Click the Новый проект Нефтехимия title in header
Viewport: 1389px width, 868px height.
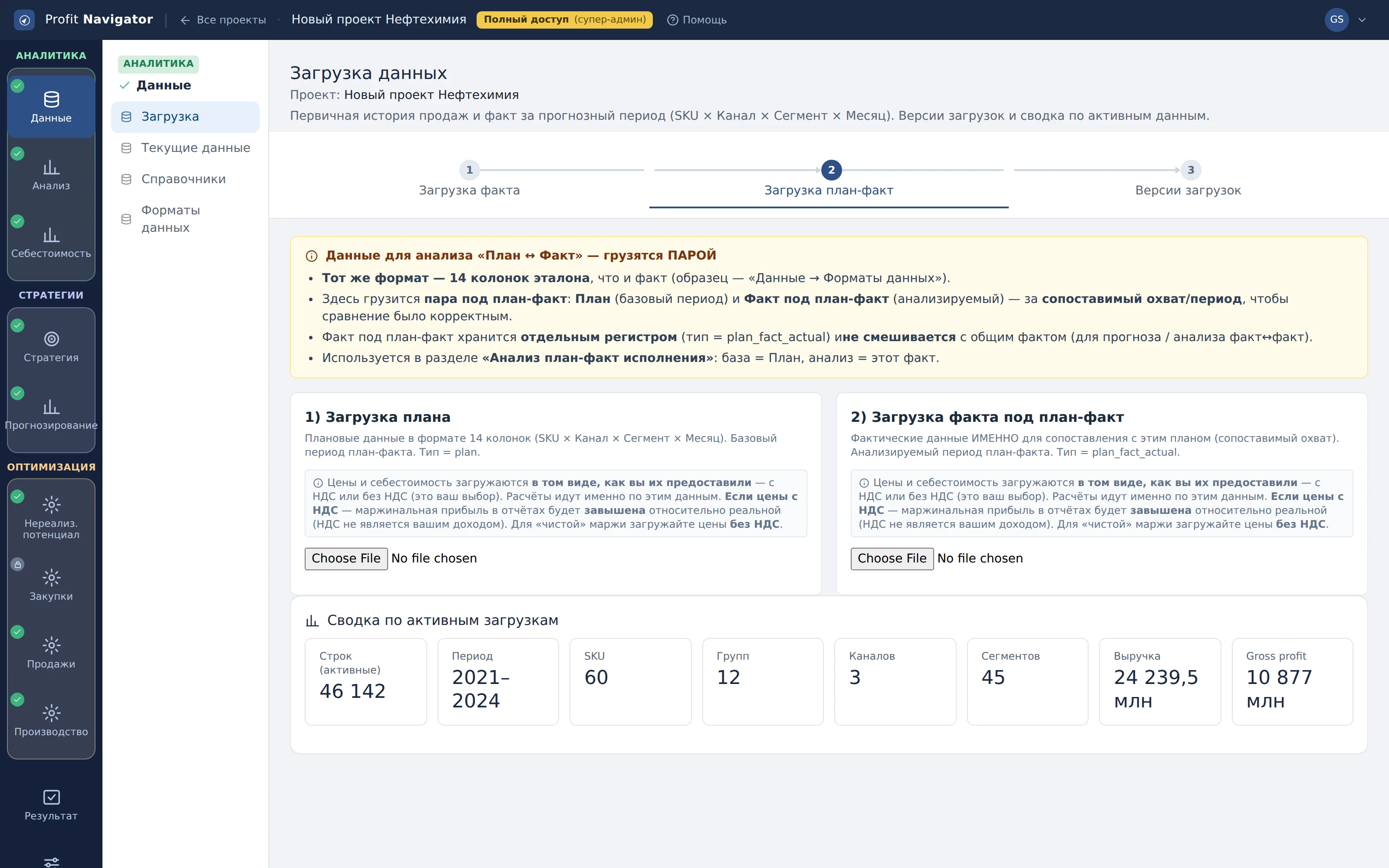pyautogui.click(x=379, y=20)
